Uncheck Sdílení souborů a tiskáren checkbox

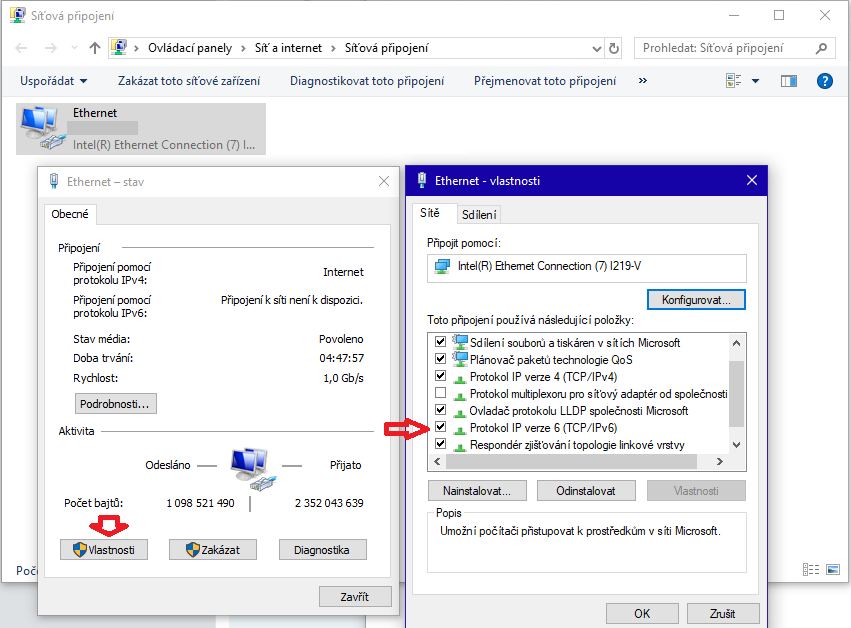441,341
